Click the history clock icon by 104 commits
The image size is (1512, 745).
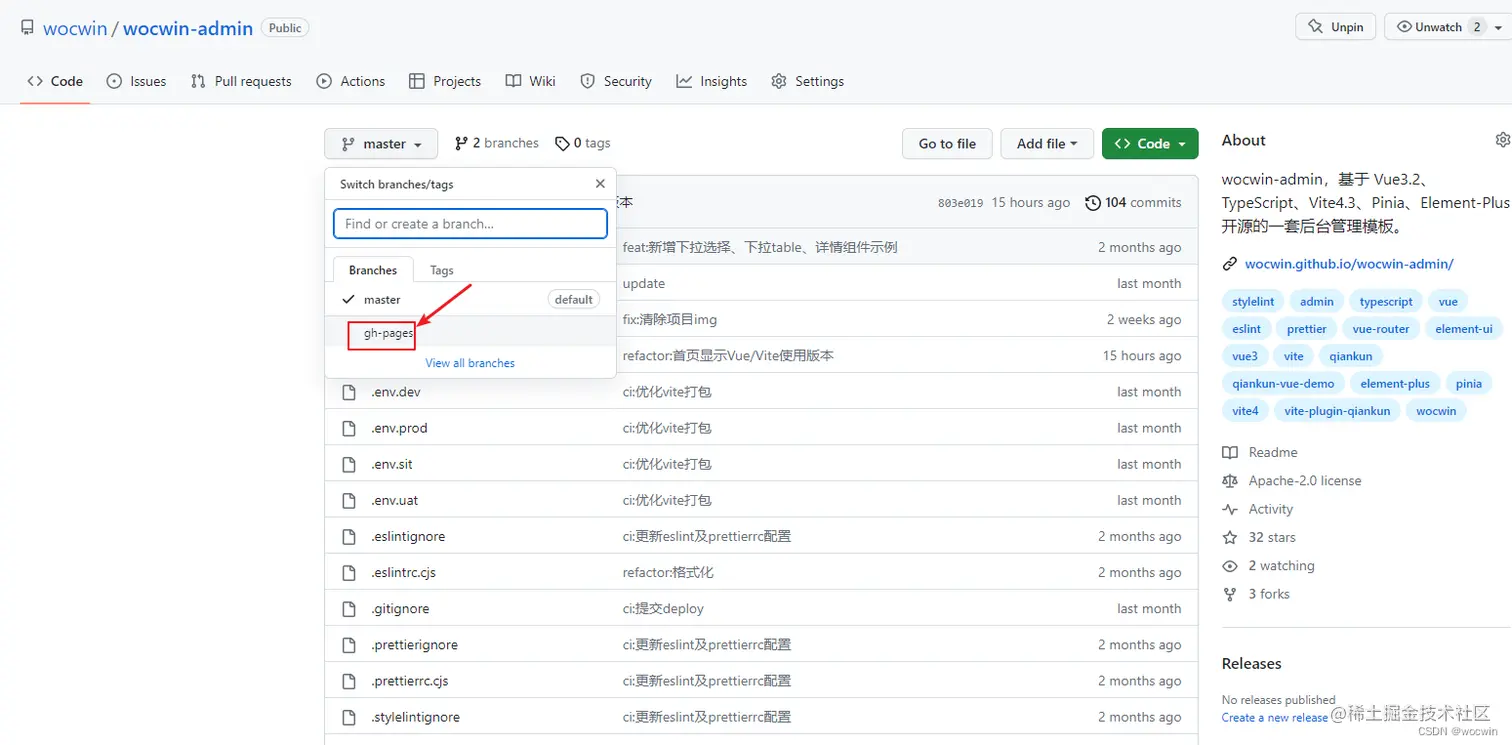click(1093, 202)
